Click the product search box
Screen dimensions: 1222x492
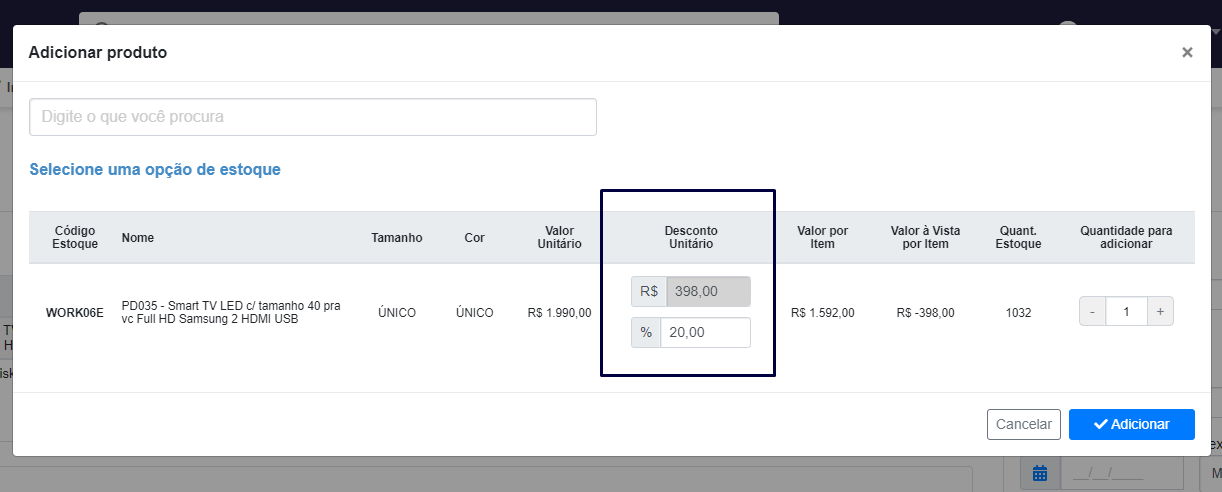[x=313, y=117]
